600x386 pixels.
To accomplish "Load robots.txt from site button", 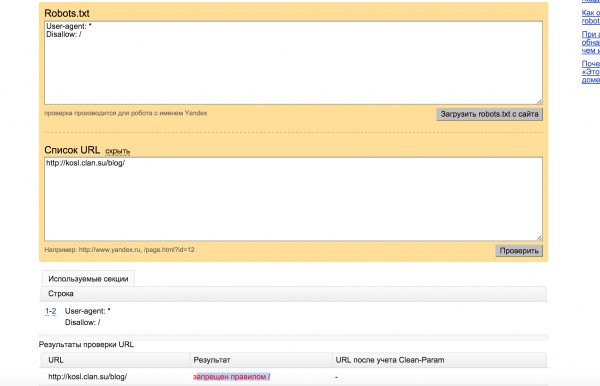I will coord(489,114).
